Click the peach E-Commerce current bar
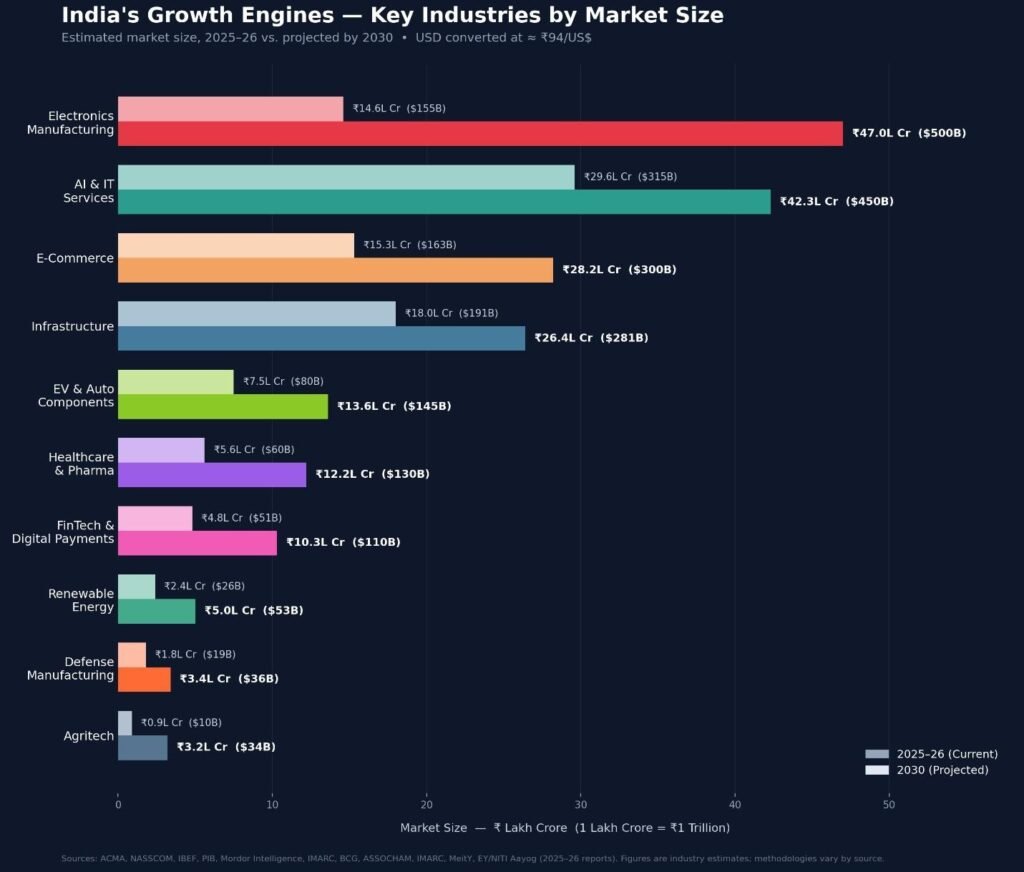1024x872 pixels. 236,246
